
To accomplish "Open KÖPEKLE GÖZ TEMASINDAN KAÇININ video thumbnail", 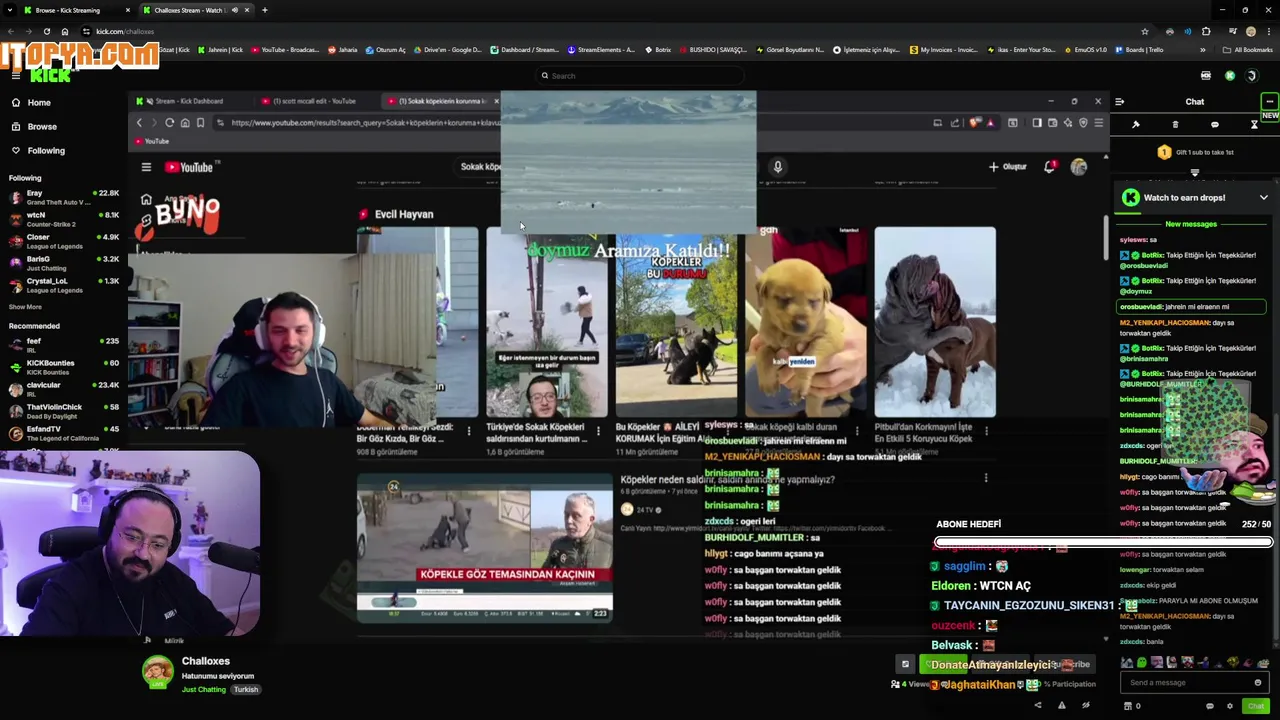I will click(x=485, y=548).
